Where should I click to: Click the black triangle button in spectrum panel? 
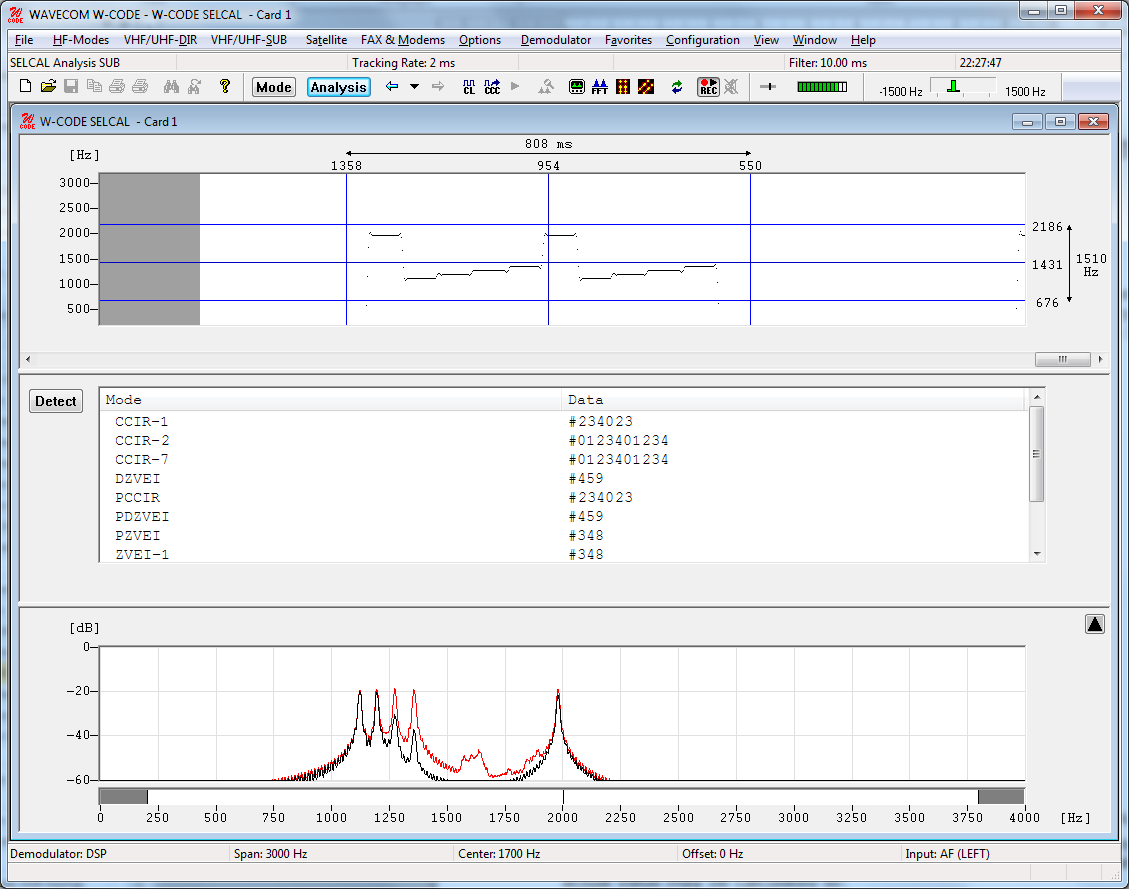(x=1094, y=624)
